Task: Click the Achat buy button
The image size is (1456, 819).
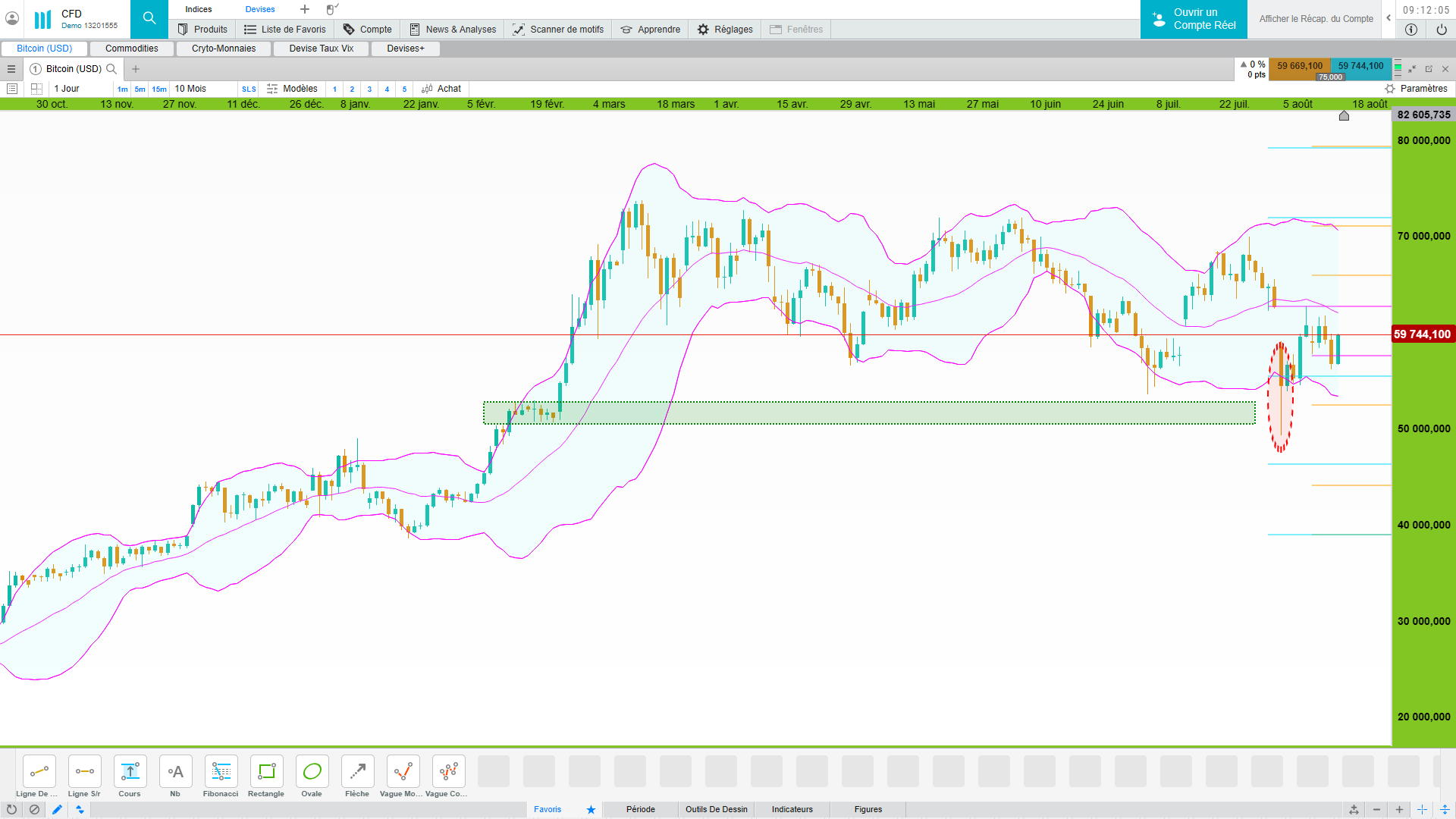Action: tap(441, 89)
